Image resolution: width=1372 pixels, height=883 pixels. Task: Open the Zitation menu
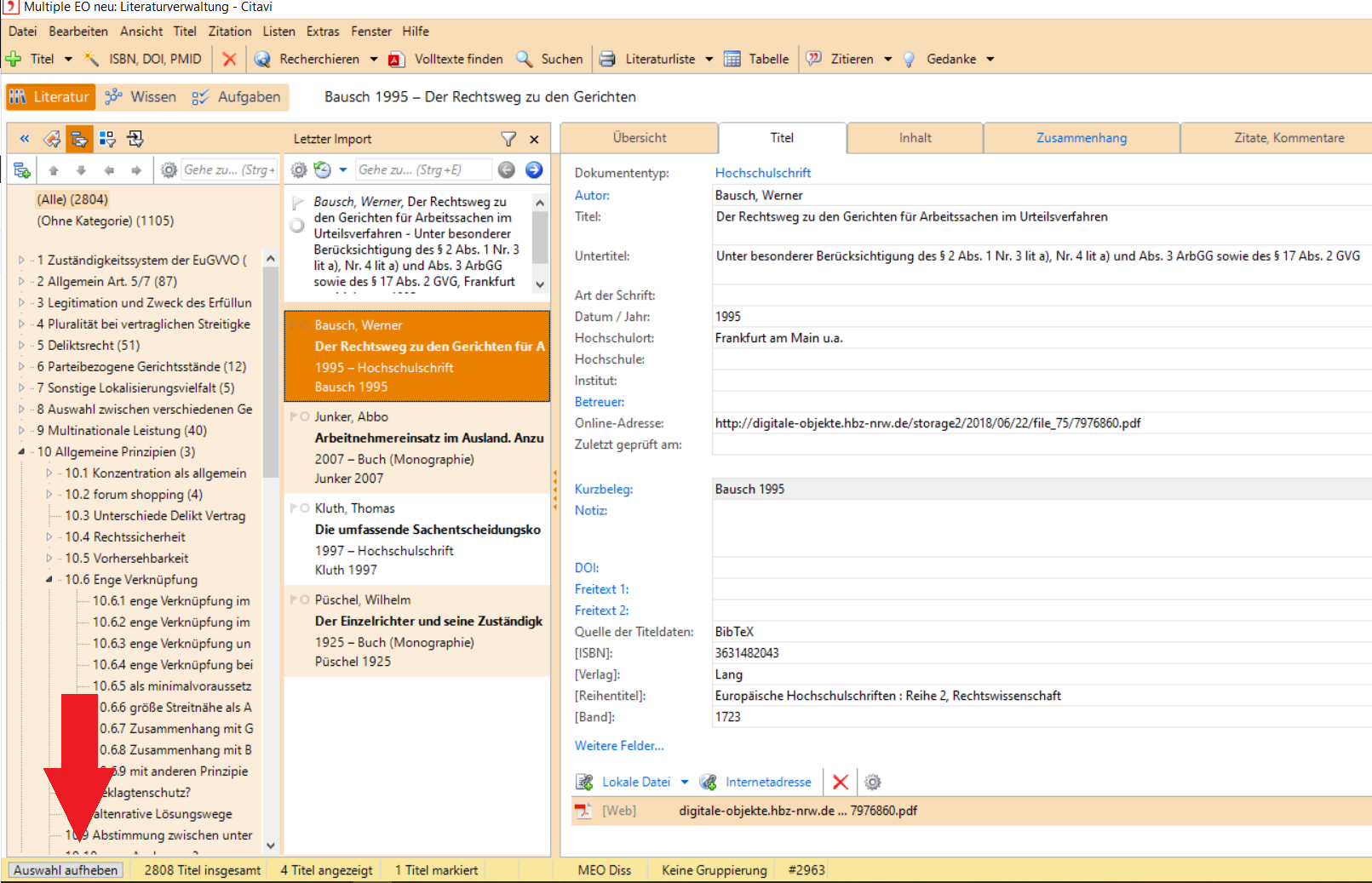pos(229,32)
